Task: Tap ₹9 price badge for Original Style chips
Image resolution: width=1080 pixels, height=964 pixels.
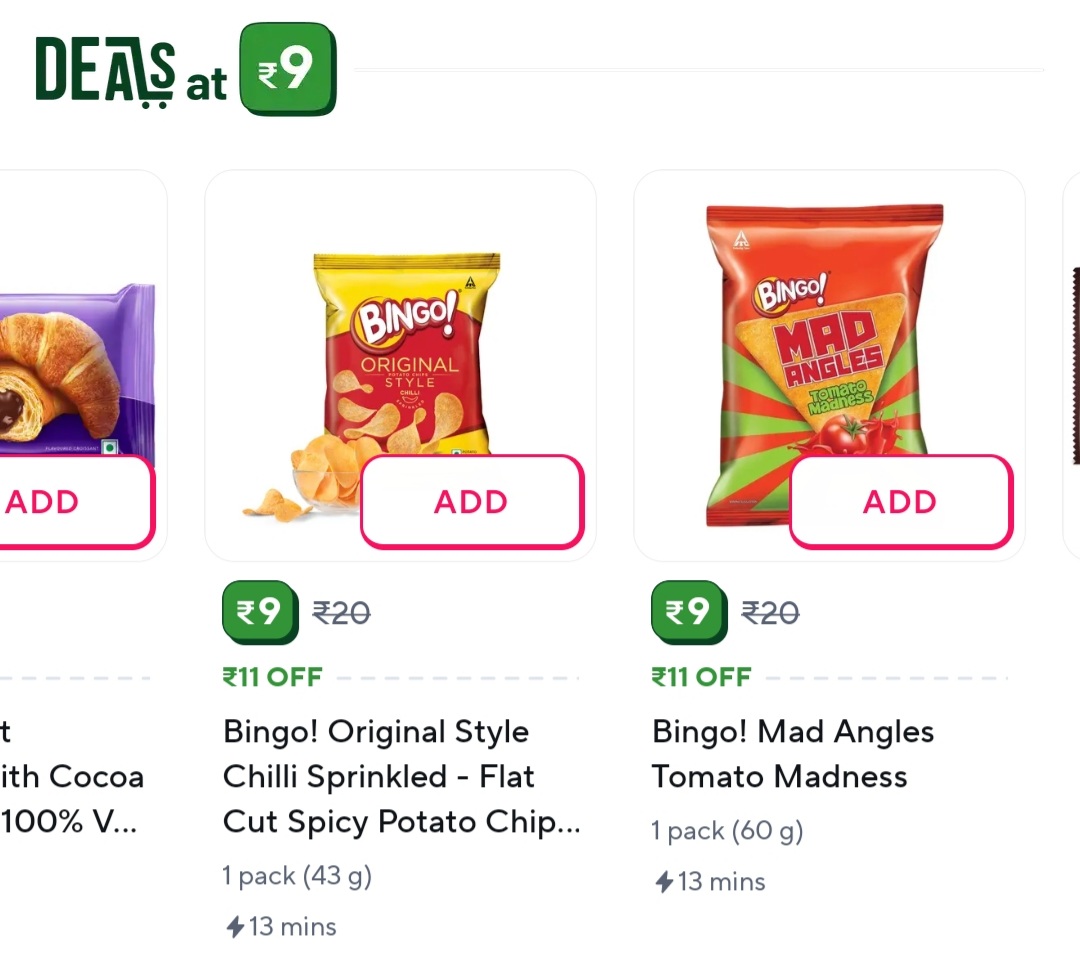Action: tap(260, 611)
